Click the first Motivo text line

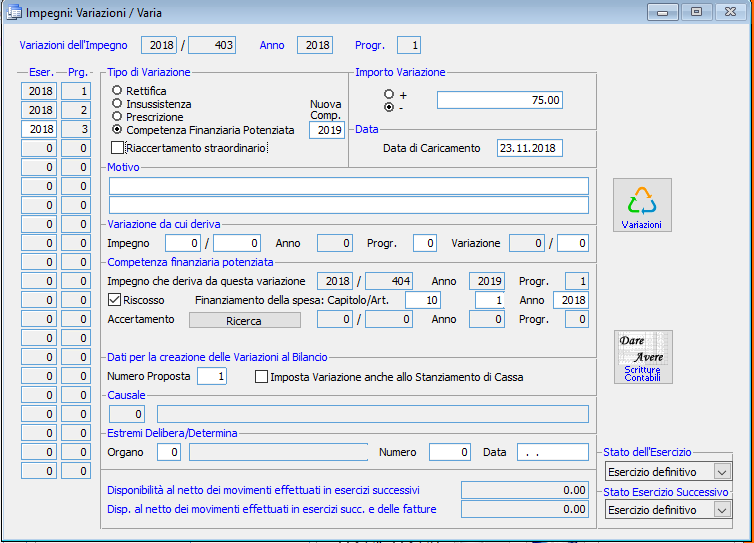(349, 186)
